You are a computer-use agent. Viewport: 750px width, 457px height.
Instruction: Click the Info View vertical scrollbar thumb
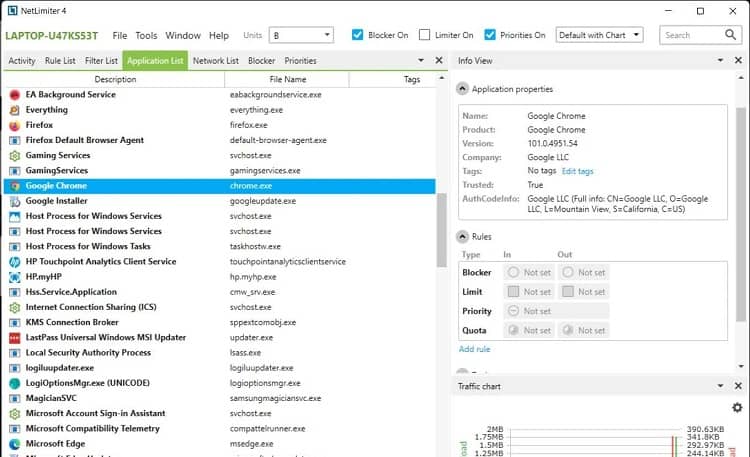(x=741, y=214)
